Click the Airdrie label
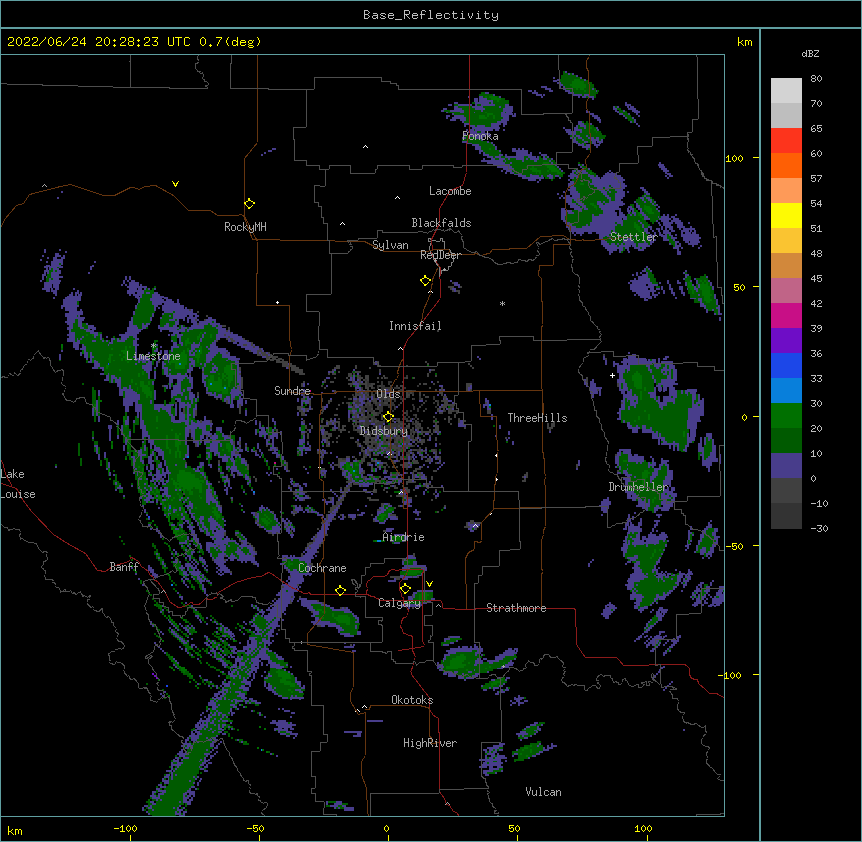The image size is (862, 842). pos(404,537)
